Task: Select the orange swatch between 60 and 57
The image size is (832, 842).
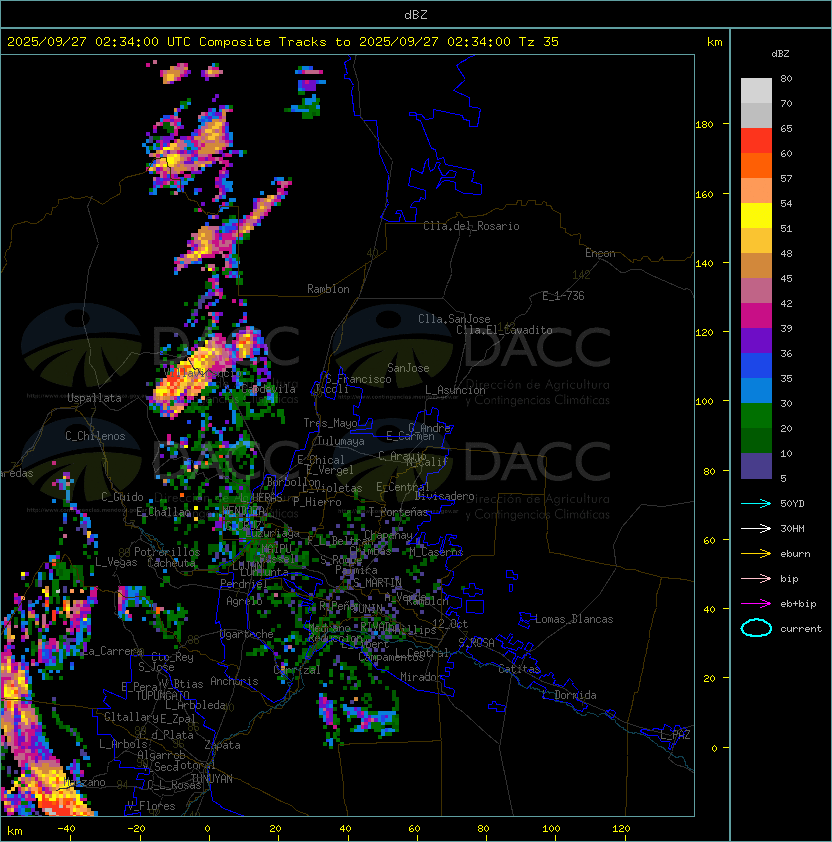Action: (756, 165)
